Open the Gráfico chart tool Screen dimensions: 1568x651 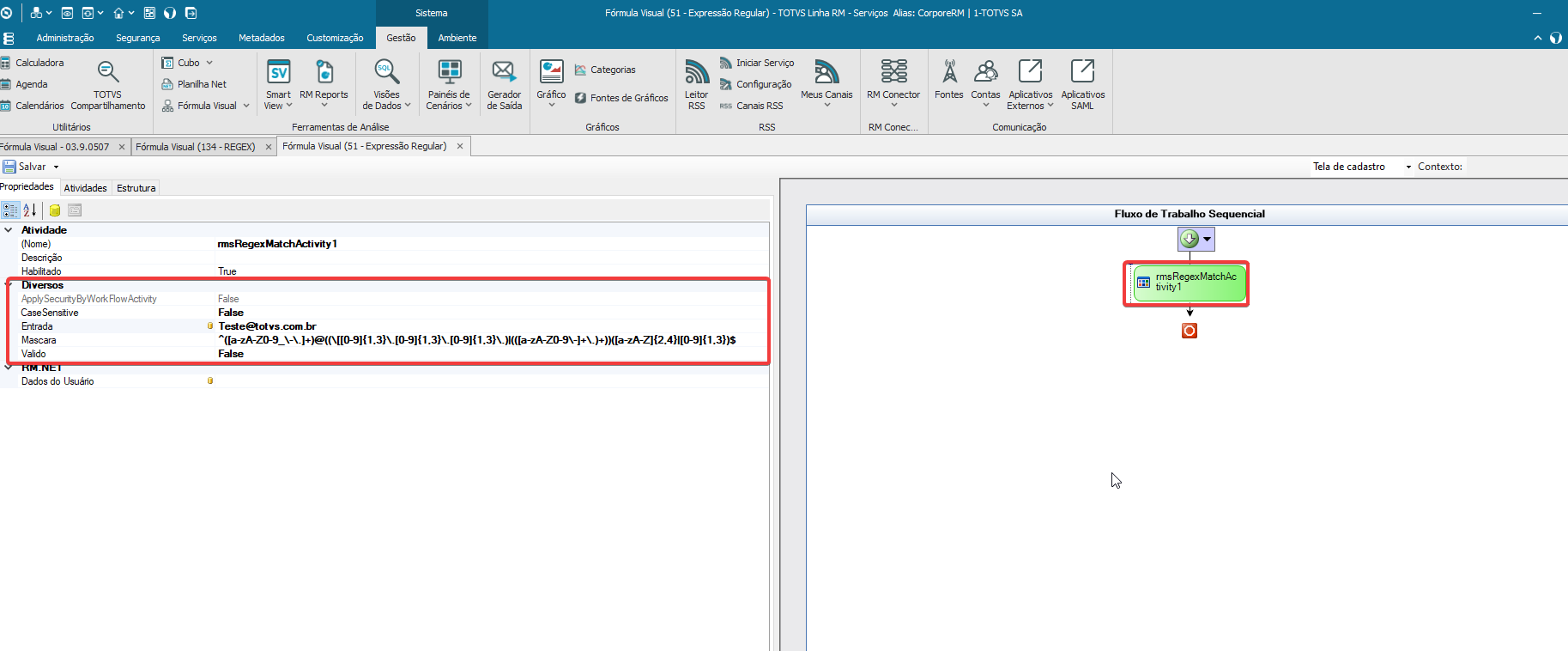[x=551, y=84]
